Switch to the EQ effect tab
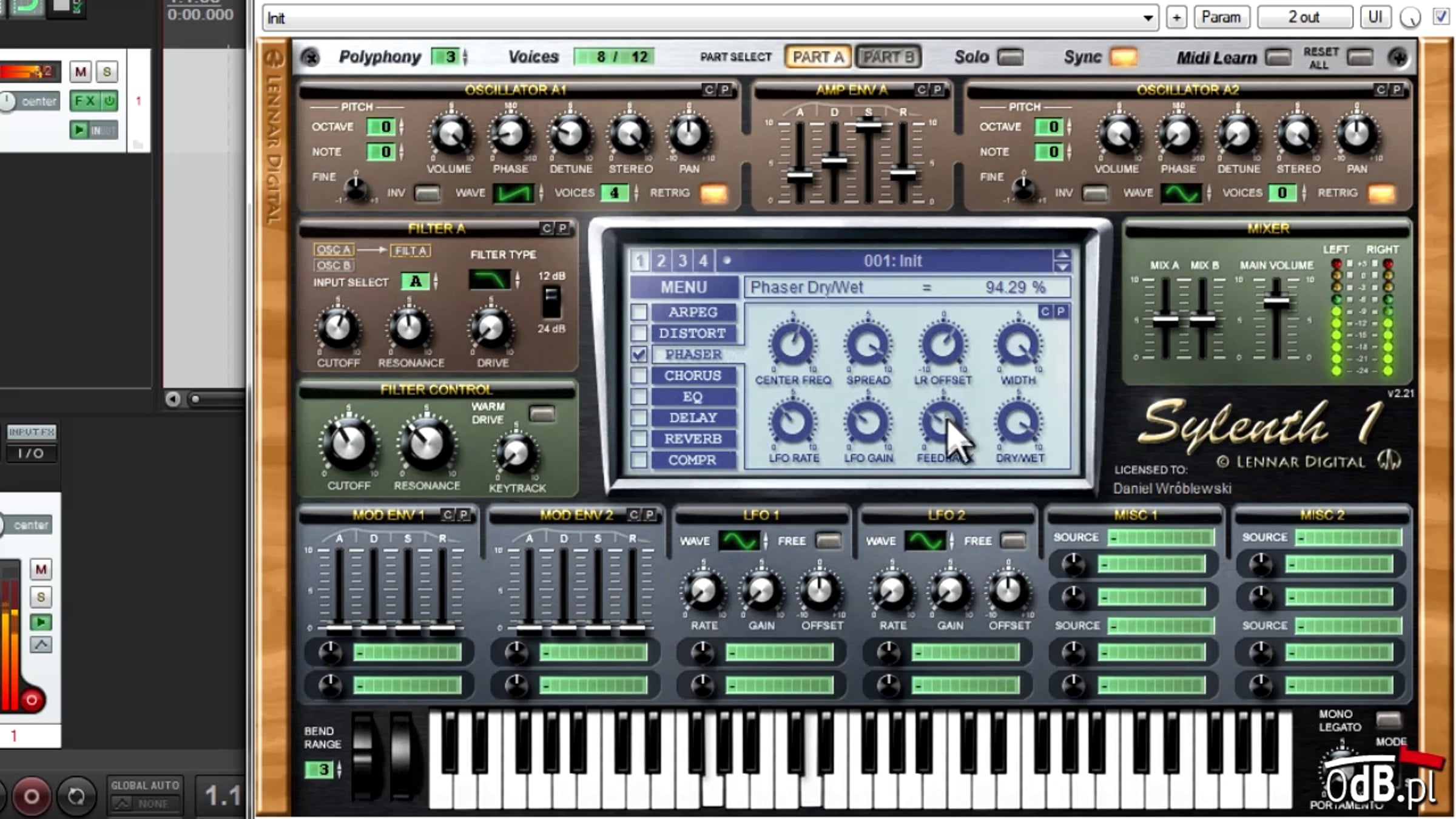The width and height of the screenshot is (1456, 819). 693,397
